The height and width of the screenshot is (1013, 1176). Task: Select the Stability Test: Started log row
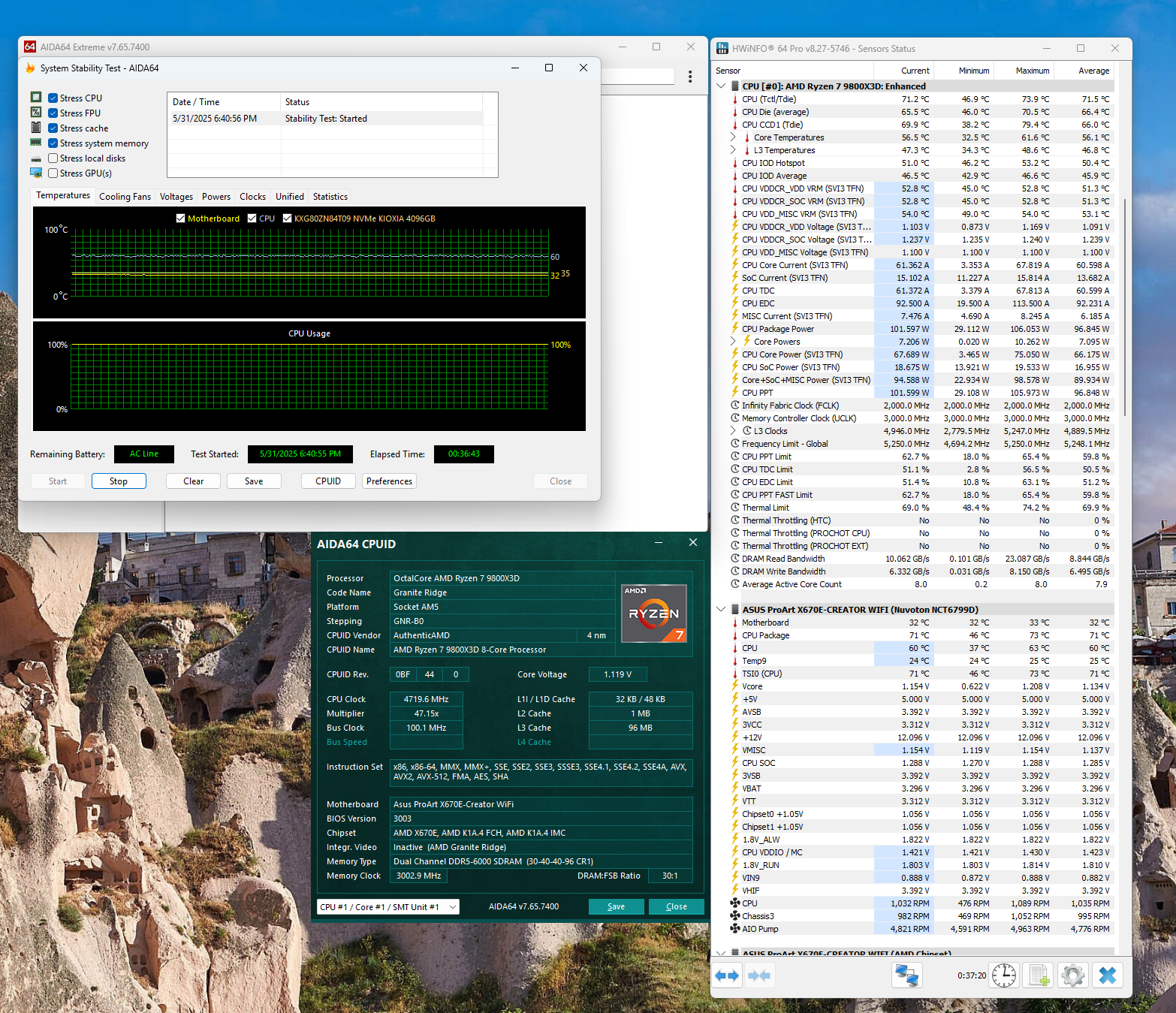[325, 119]
